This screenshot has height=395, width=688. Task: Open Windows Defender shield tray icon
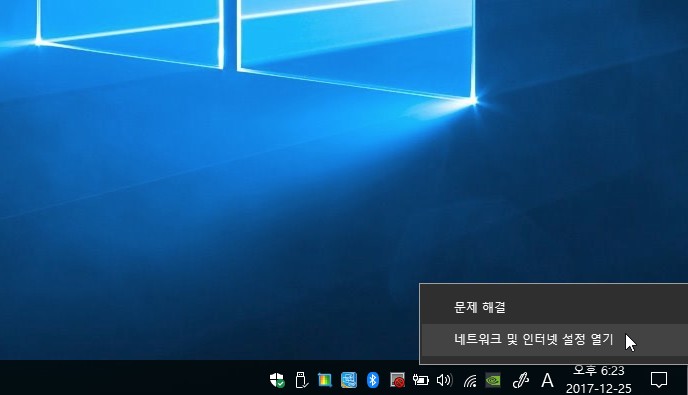277,380
